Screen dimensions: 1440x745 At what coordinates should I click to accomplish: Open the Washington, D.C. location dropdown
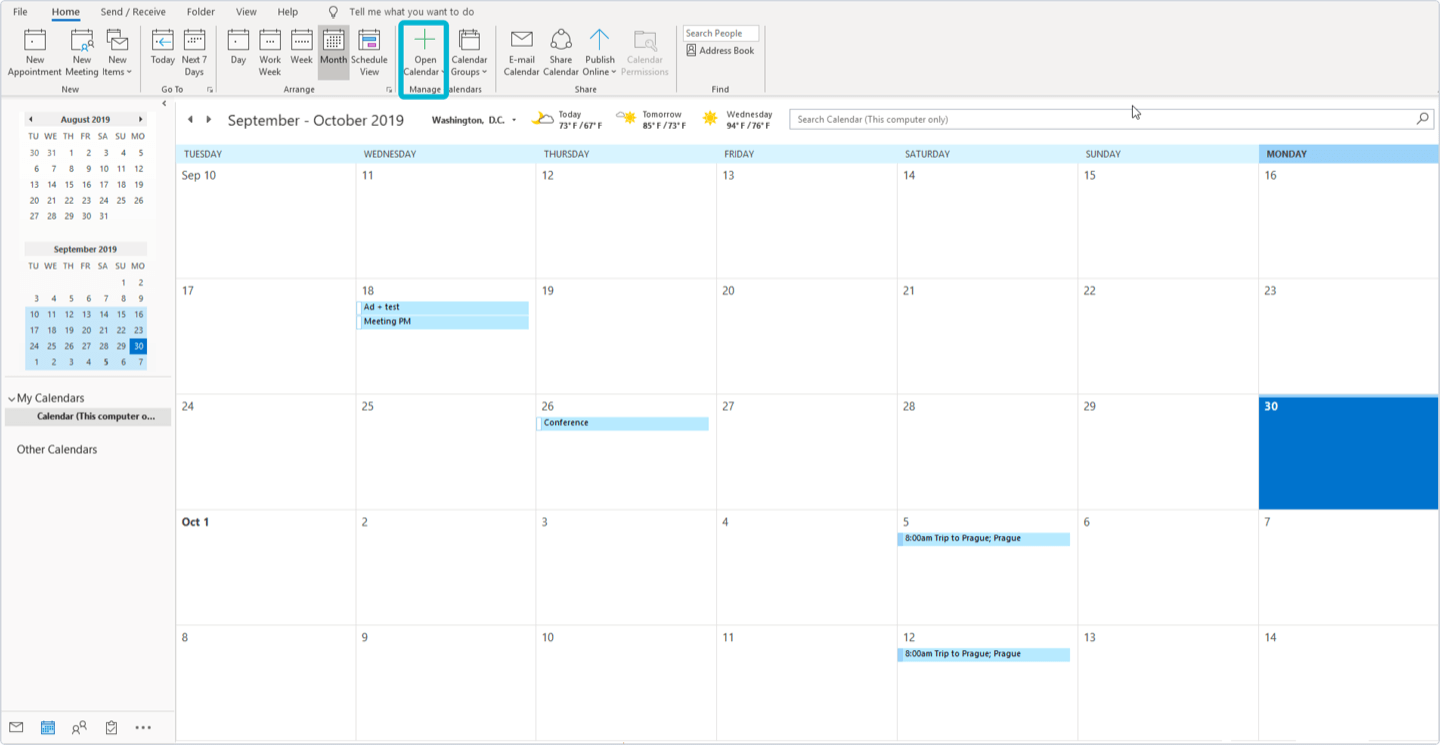[x=514, y=120]
